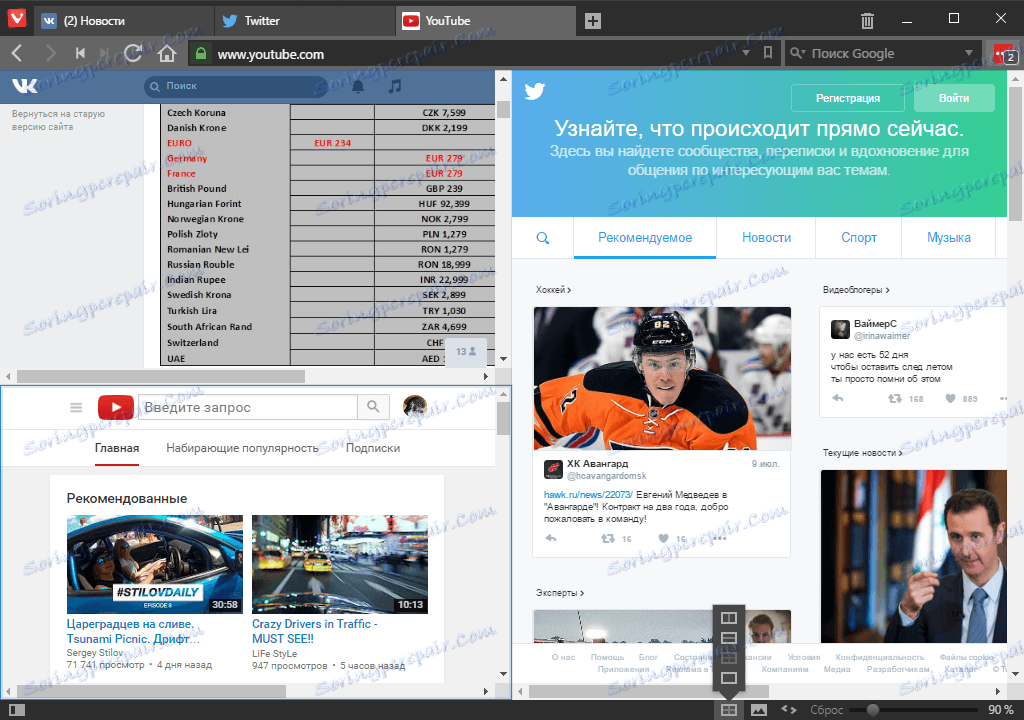Open page actions in the status bar
The height and width of the screenshot is (720, 1024).
coord(789,710)
